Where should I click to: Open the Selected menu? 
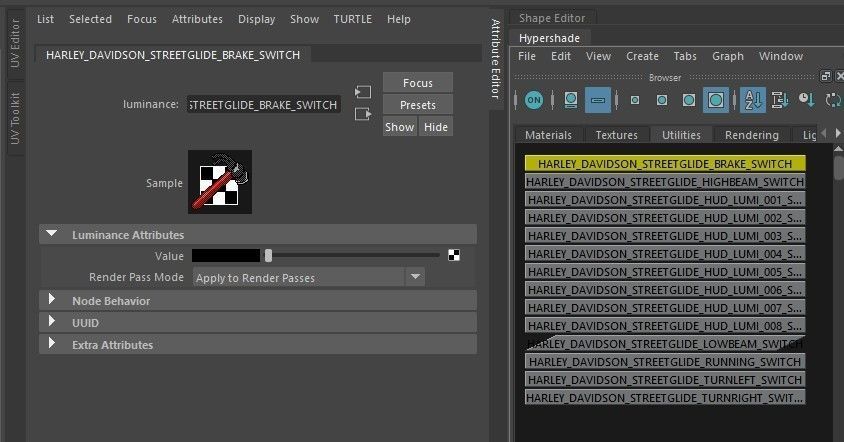90,19
